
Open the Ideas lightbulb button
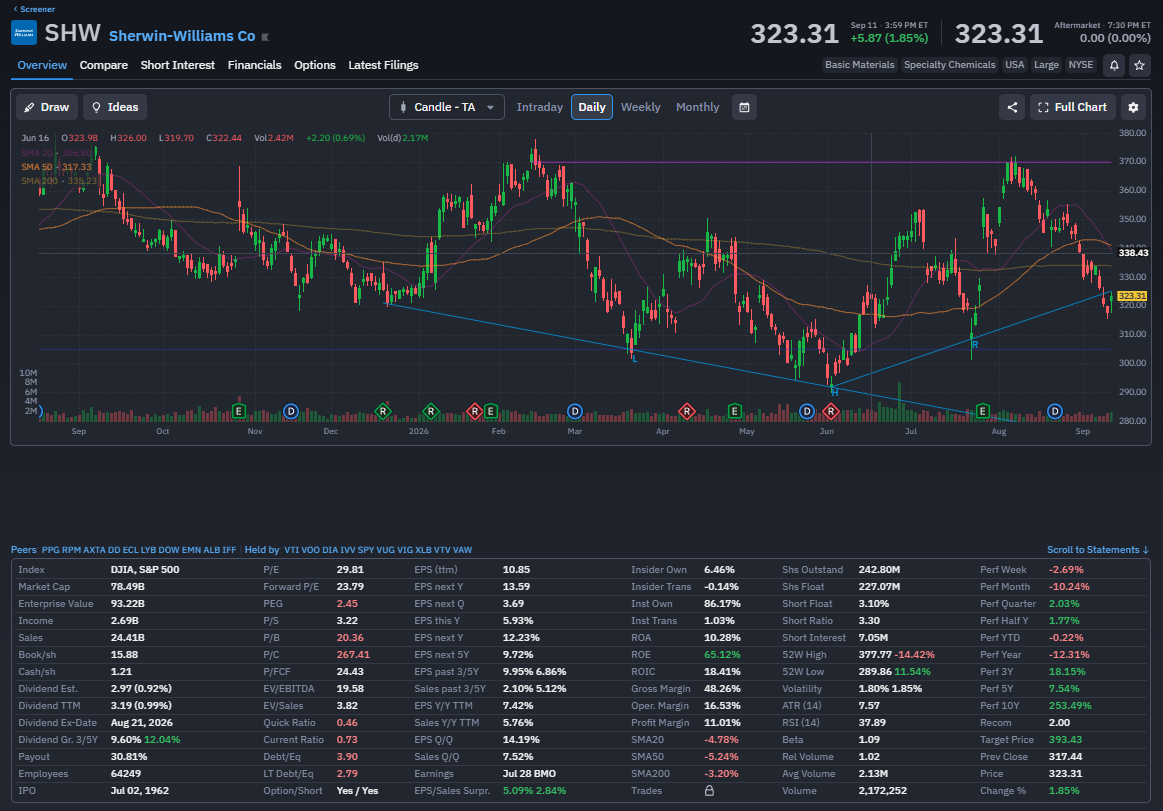point(115,107)
